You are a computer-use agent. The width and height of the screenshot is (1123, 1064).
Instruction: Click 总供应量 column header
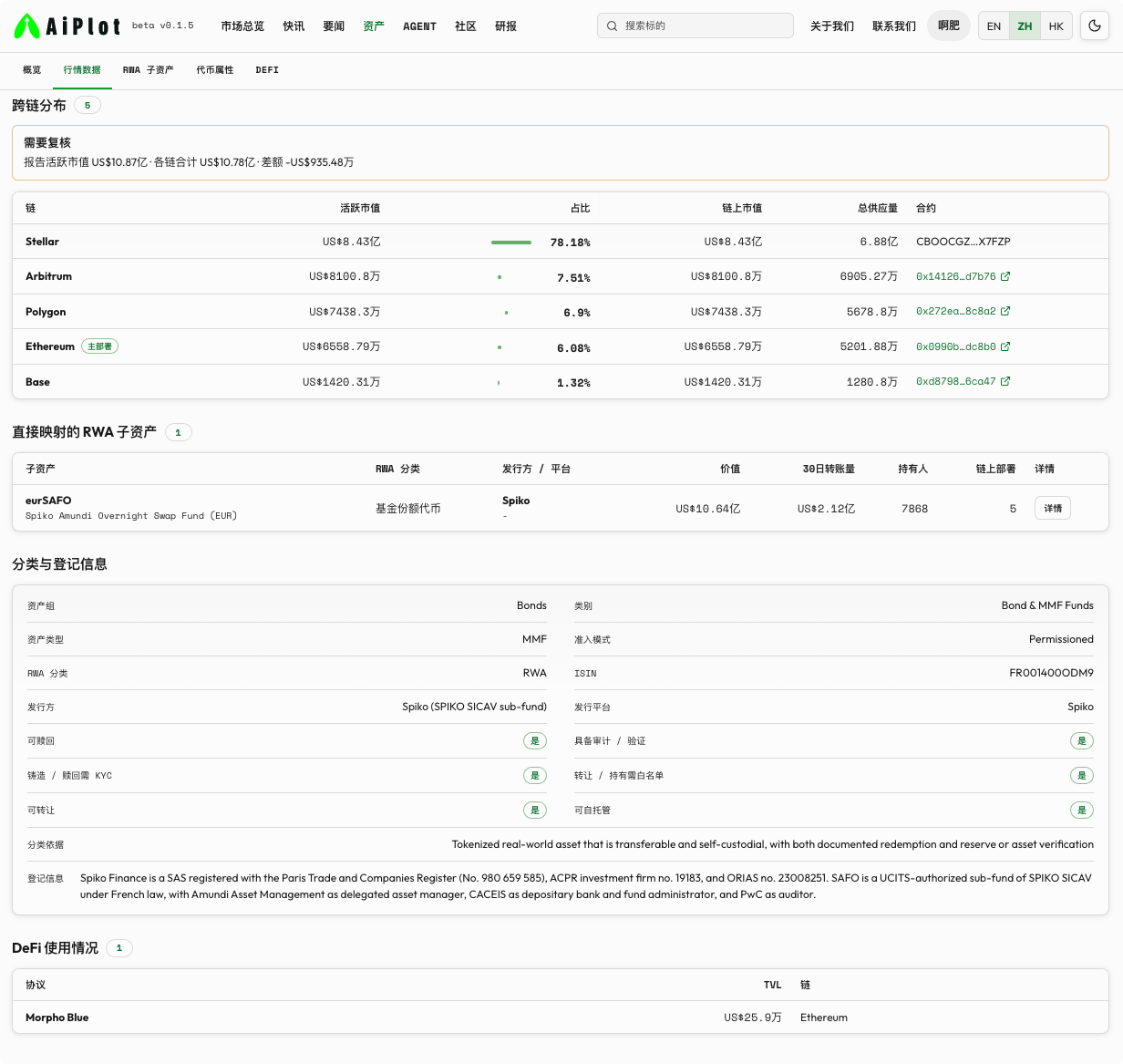click(x=878, y=208)
